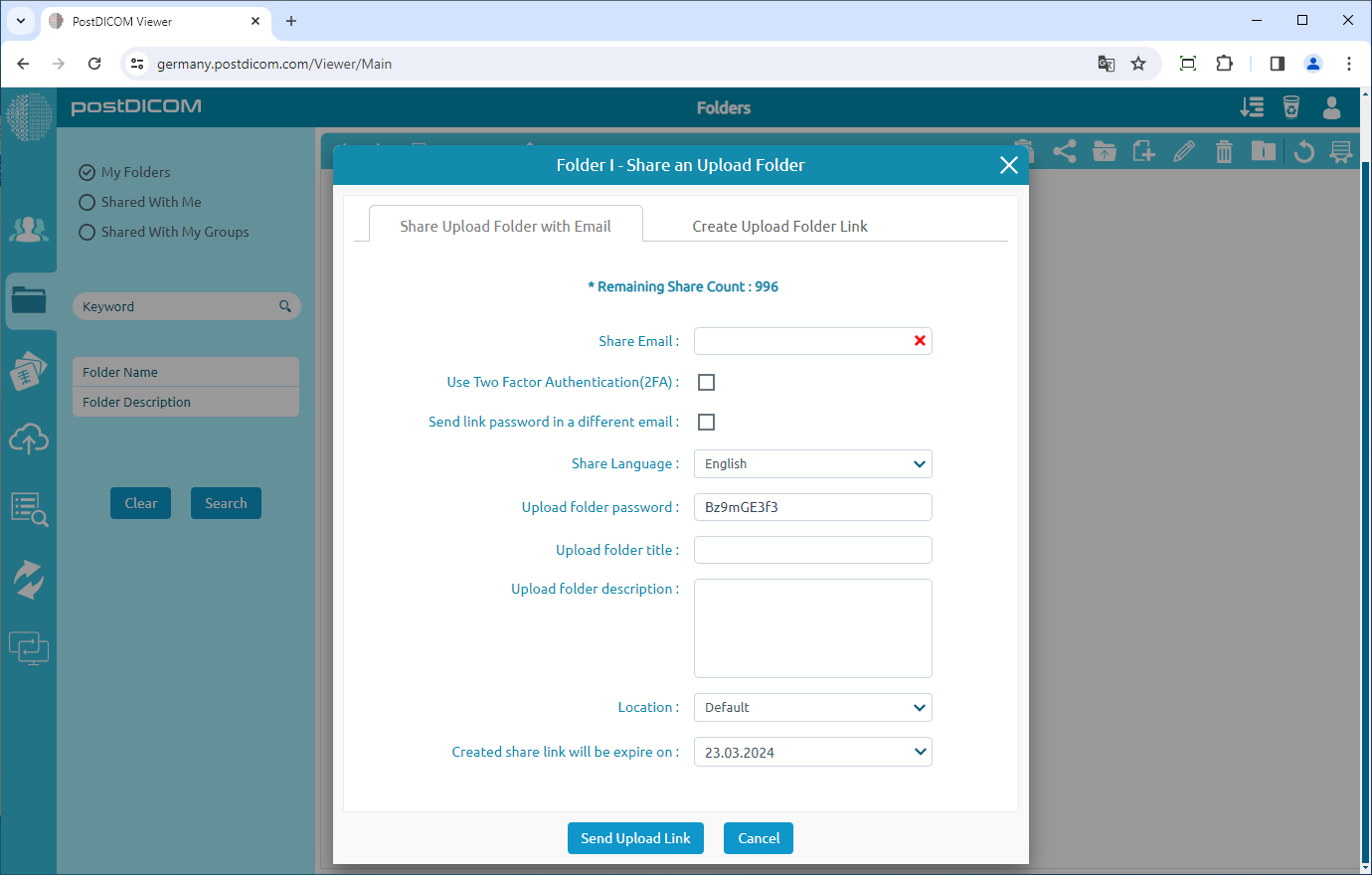Close the Share an Upload Folder dialog

[x=1008, y=165]
